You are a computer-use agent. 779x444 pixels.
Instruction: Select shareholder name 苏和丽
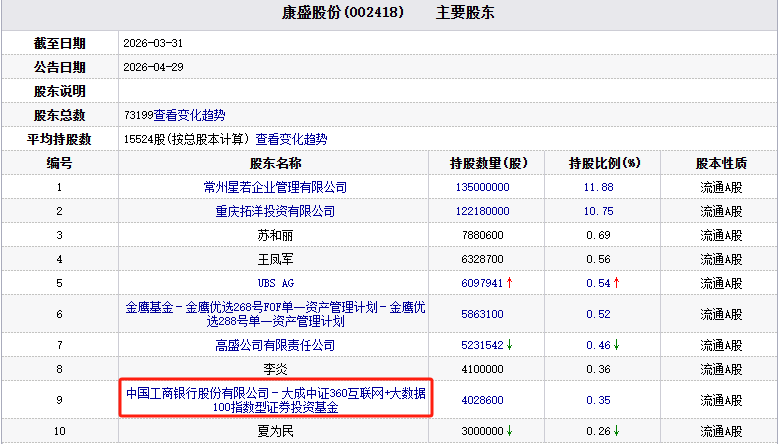pos(275,235)
